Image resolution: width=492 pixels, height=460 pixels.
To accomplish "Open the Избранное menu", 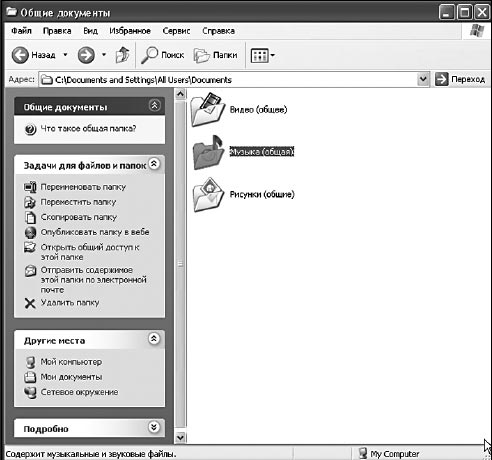I will pyautogui.click(x=130, y=31).
